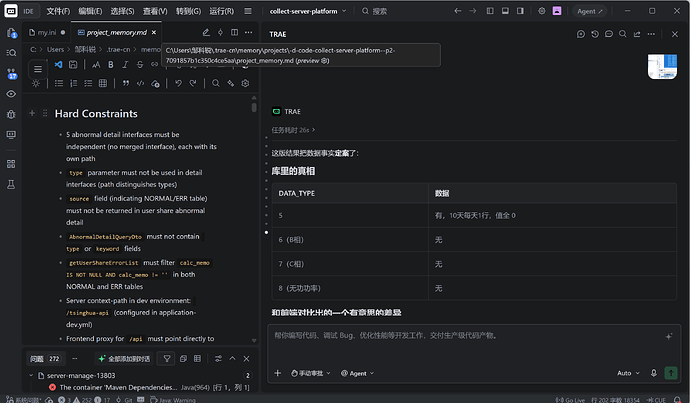690x403 pixels.
Task: Open the 运行(R) menu
Action: coord(221,11)
